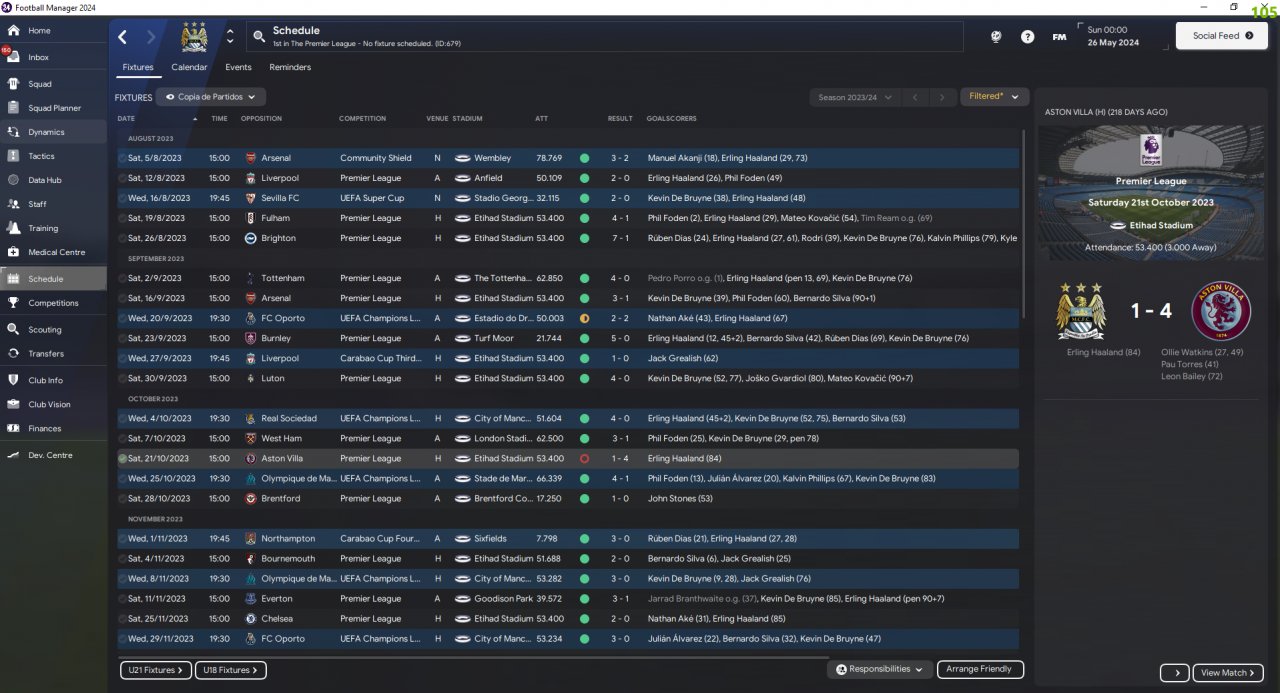1280x693 pixels.
Task: Click the search magnifier icon
Action: [259, 37]
